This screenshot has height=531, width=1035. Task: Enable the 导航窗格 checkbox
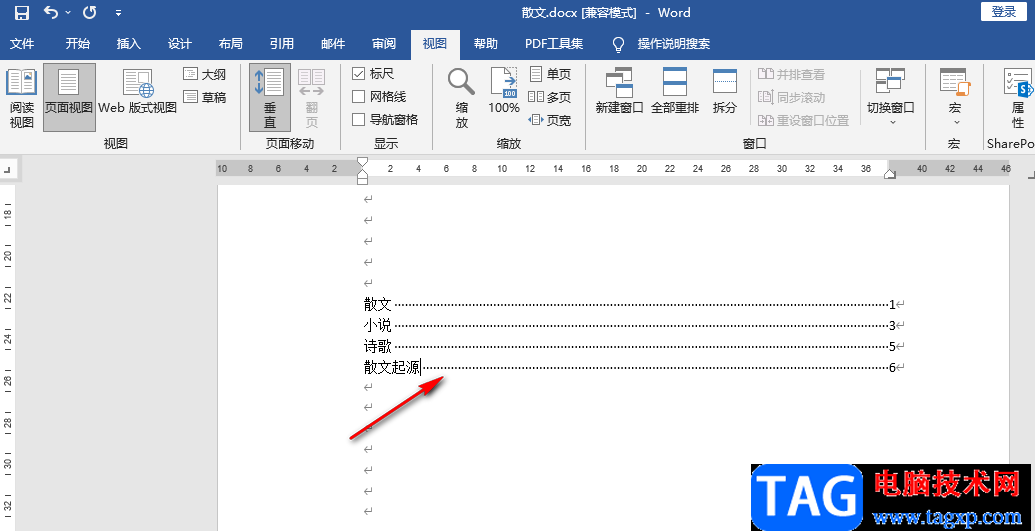pos(358,120)
